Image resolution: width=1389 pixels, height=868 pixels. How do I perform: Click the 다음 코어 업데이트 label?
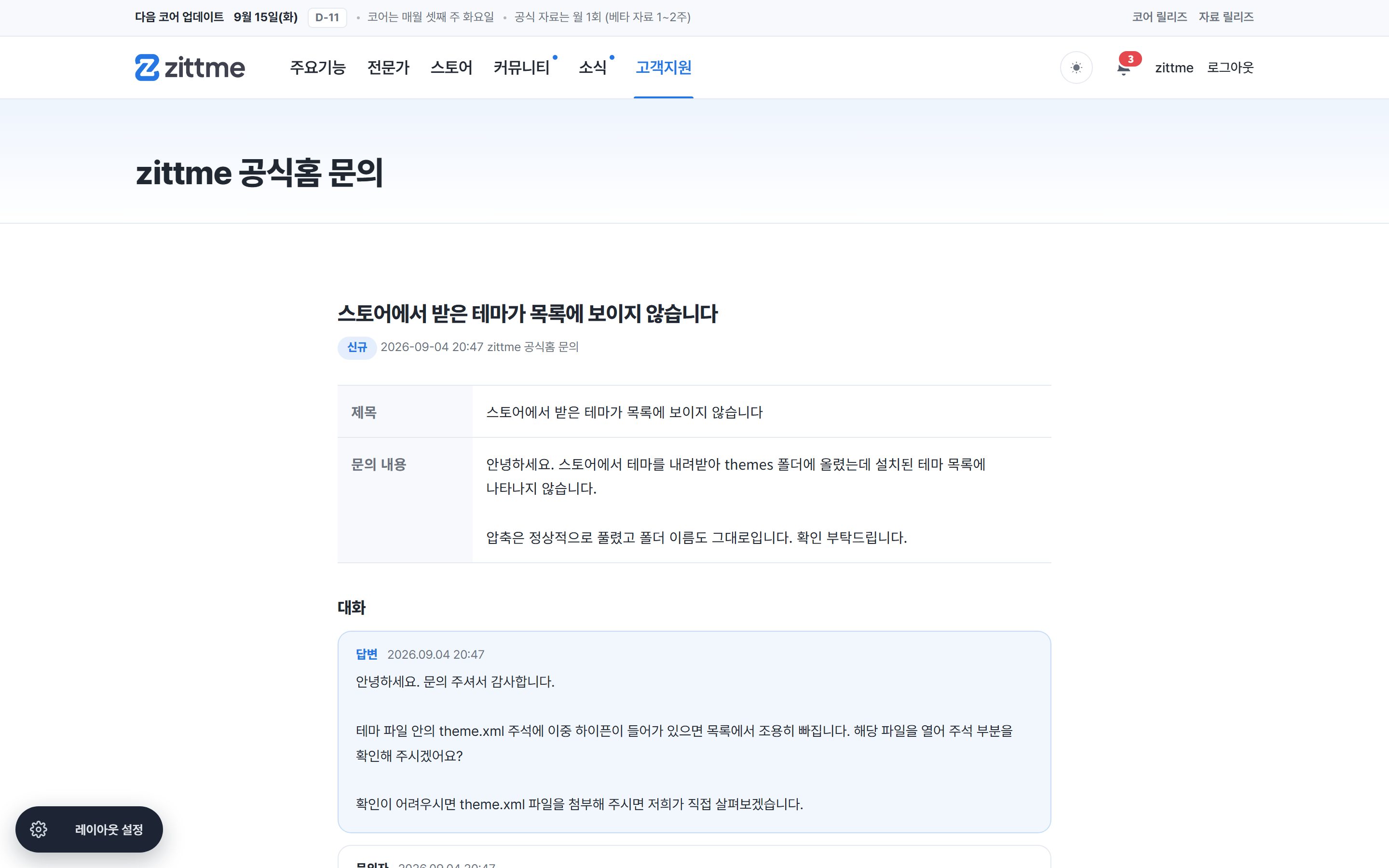[179, 17]
